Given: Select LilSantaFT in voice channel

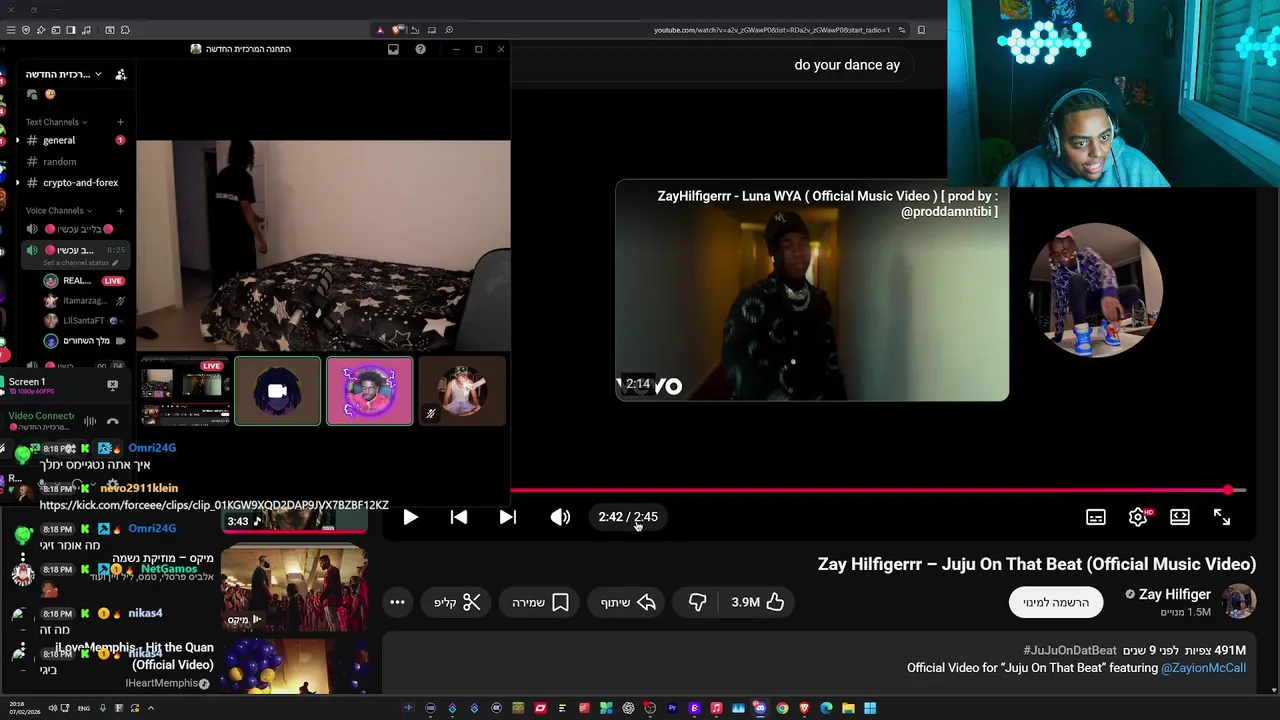Looking at the screenshot, I should (x=84, y=321).
